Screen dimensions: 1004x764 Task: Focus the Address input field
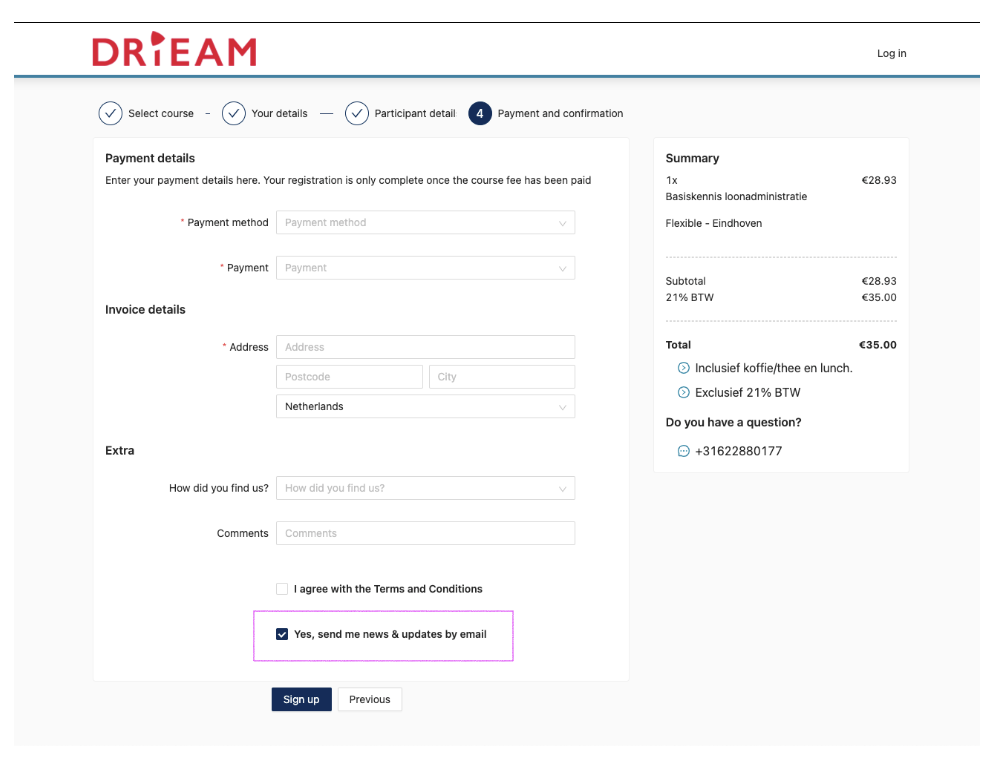pyautogui.click(x=425, y=347)
